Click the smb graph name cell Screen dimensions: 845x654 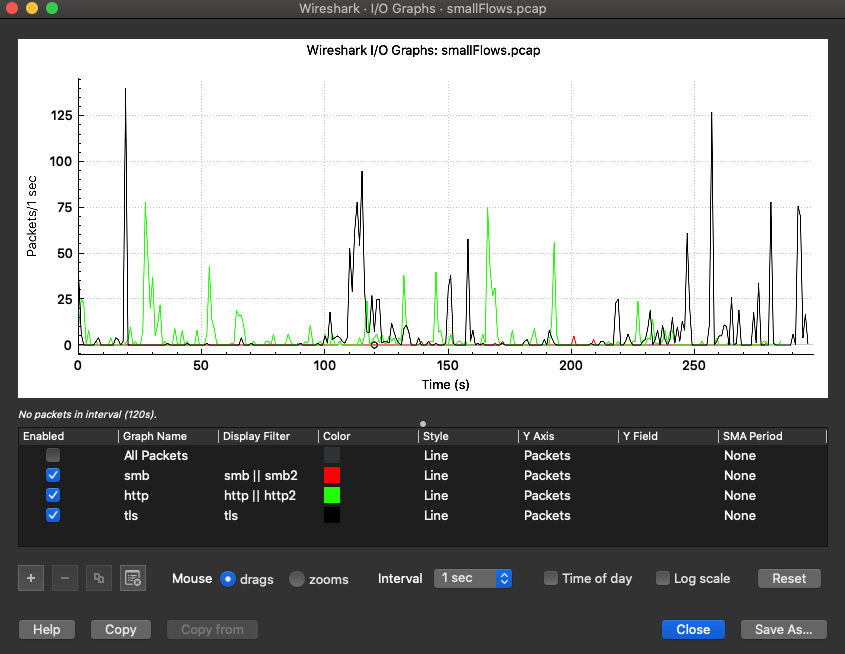136,476
